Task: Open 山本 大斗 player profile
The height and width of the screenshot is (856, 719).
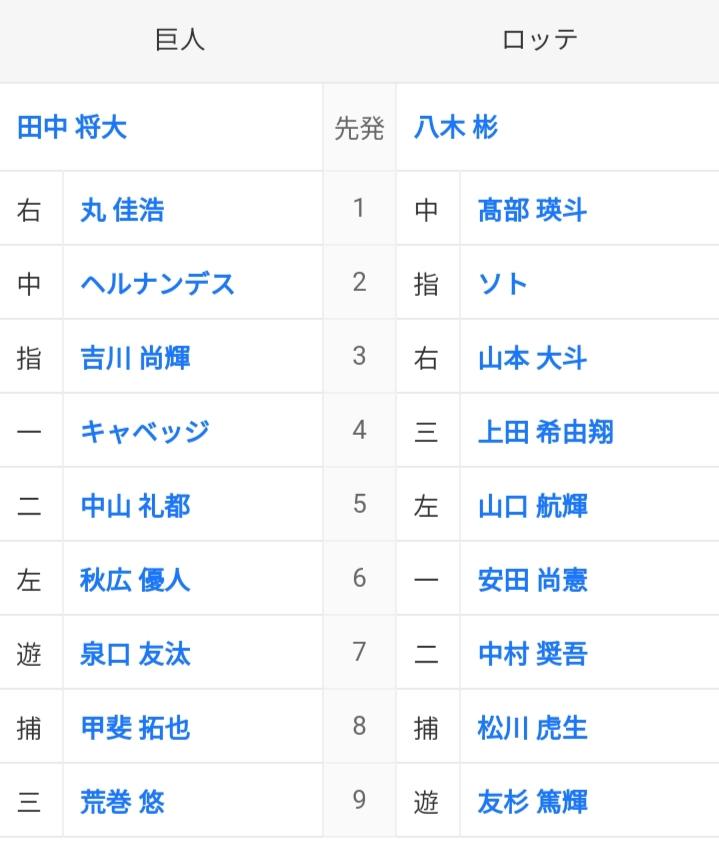Action: pyautogui.click(x=533, y=358)
